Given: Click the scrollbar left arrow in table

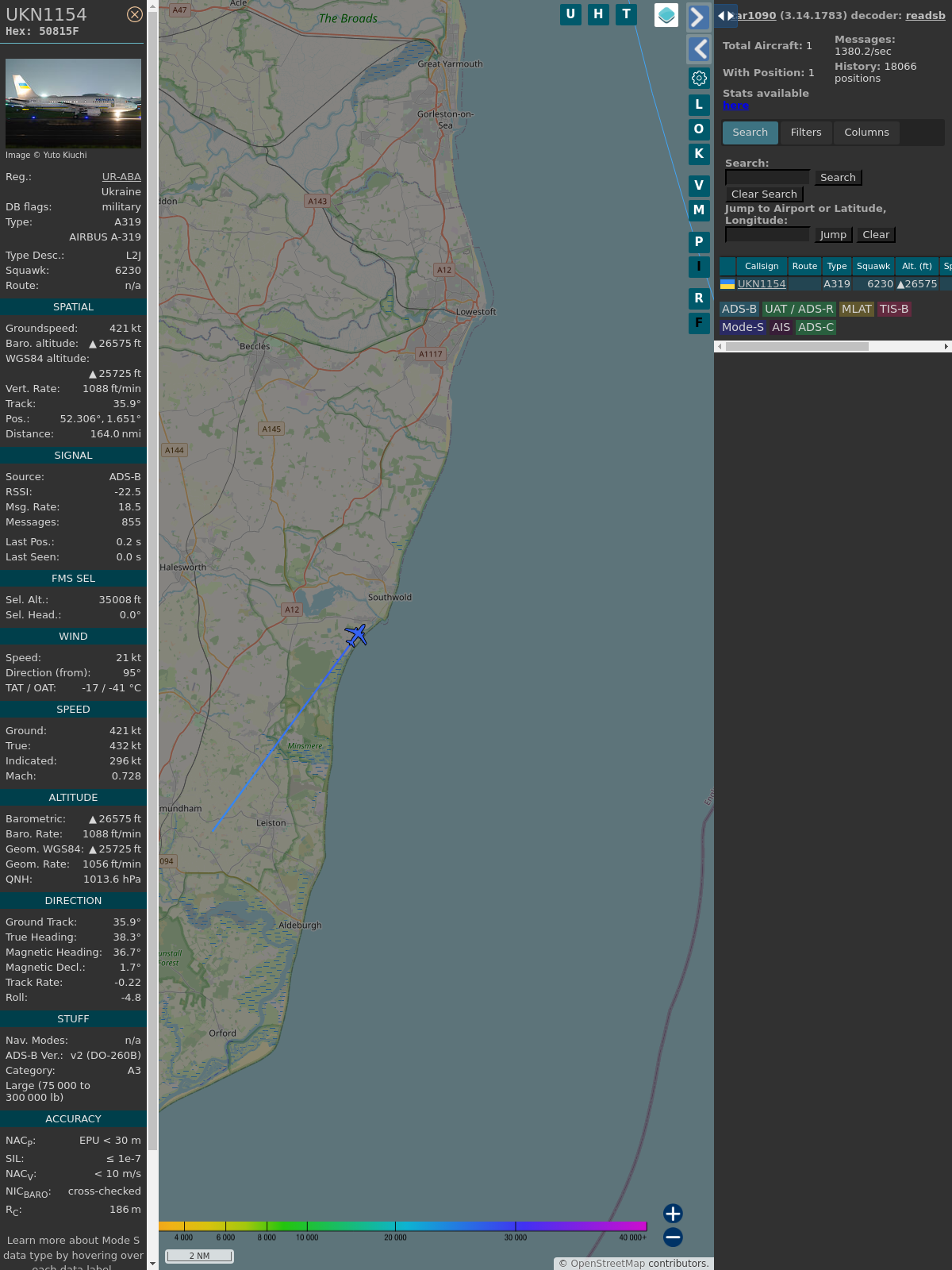Looking at the screenshot, I should coord(720,347).
